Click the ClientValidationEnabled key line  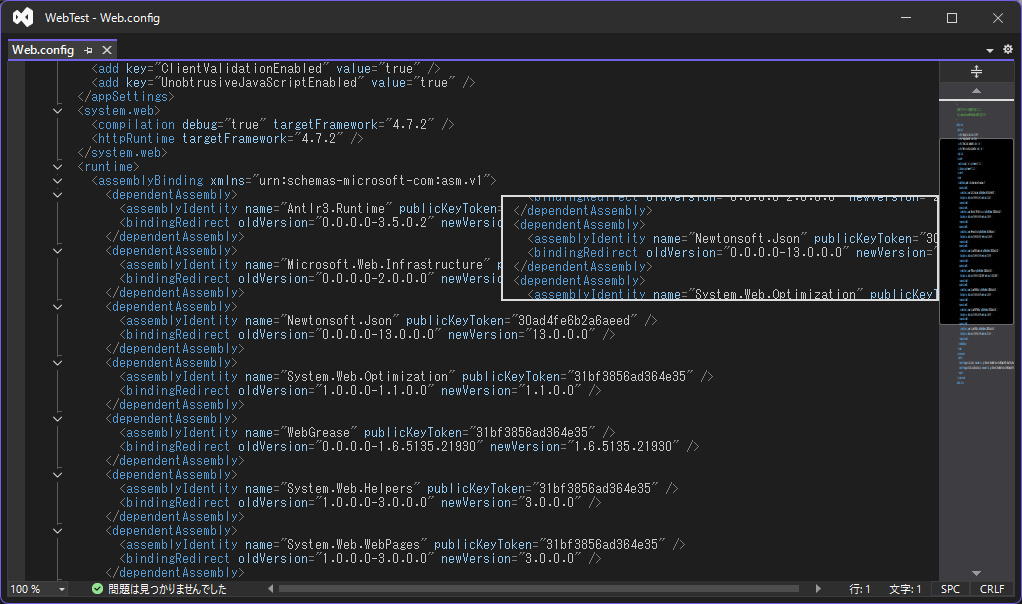pos(266,68)
